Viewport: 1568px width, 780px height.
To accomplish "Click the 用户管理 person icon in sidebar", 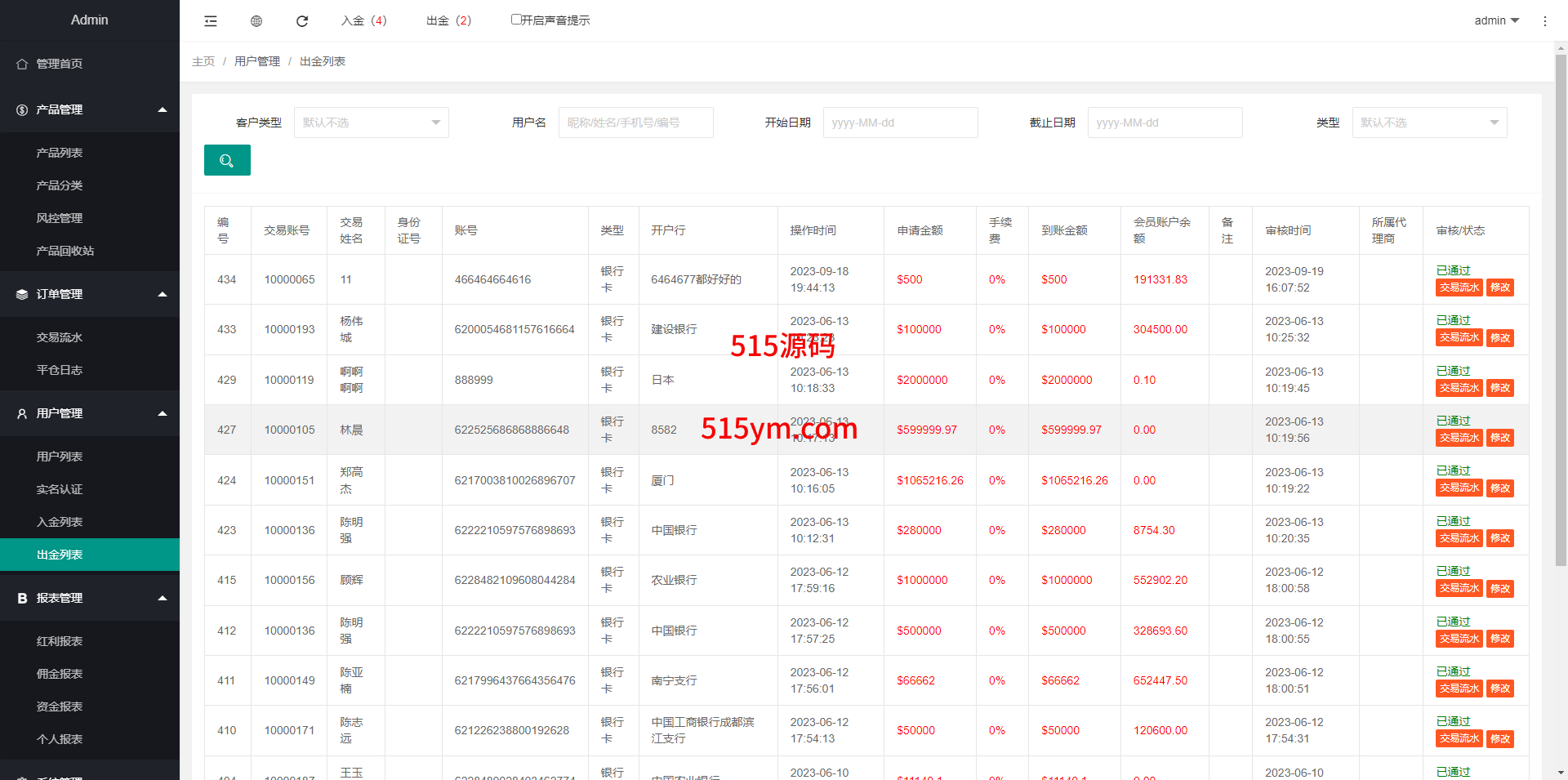I will [x=22, y=413].
